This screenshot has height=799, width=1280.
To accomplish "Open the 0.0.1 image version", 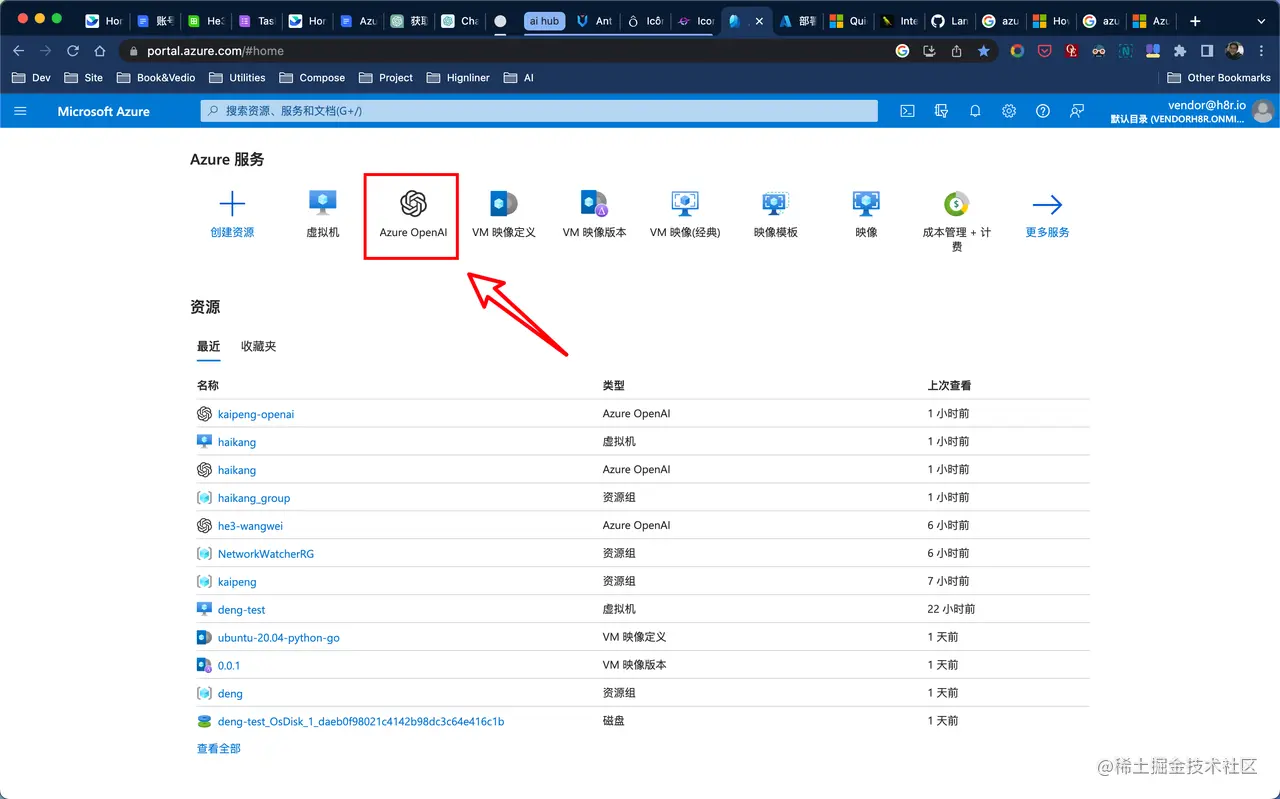I will (229, 666).
